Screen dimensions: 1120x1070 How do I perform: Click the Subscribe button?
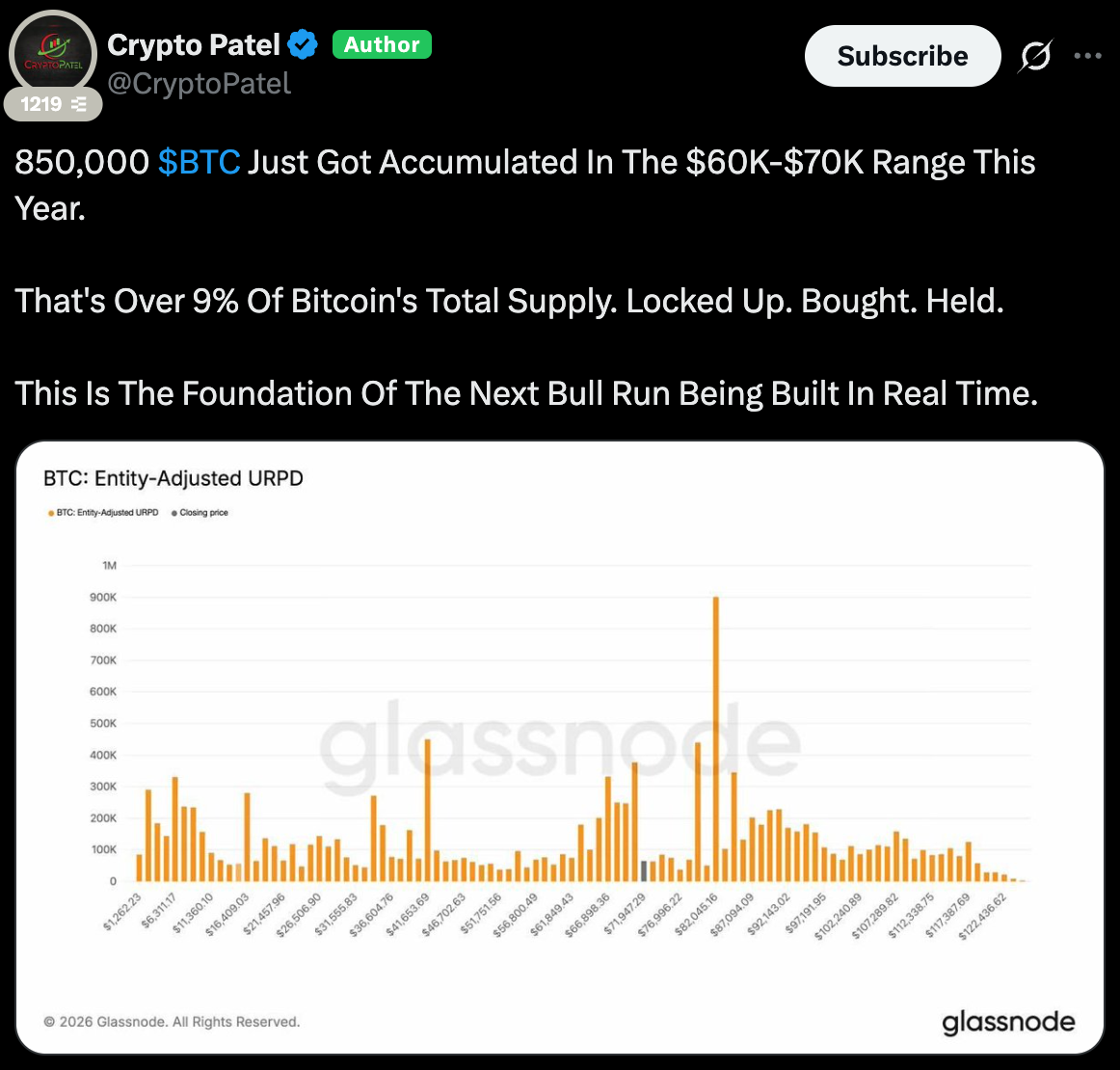point(902,56)
